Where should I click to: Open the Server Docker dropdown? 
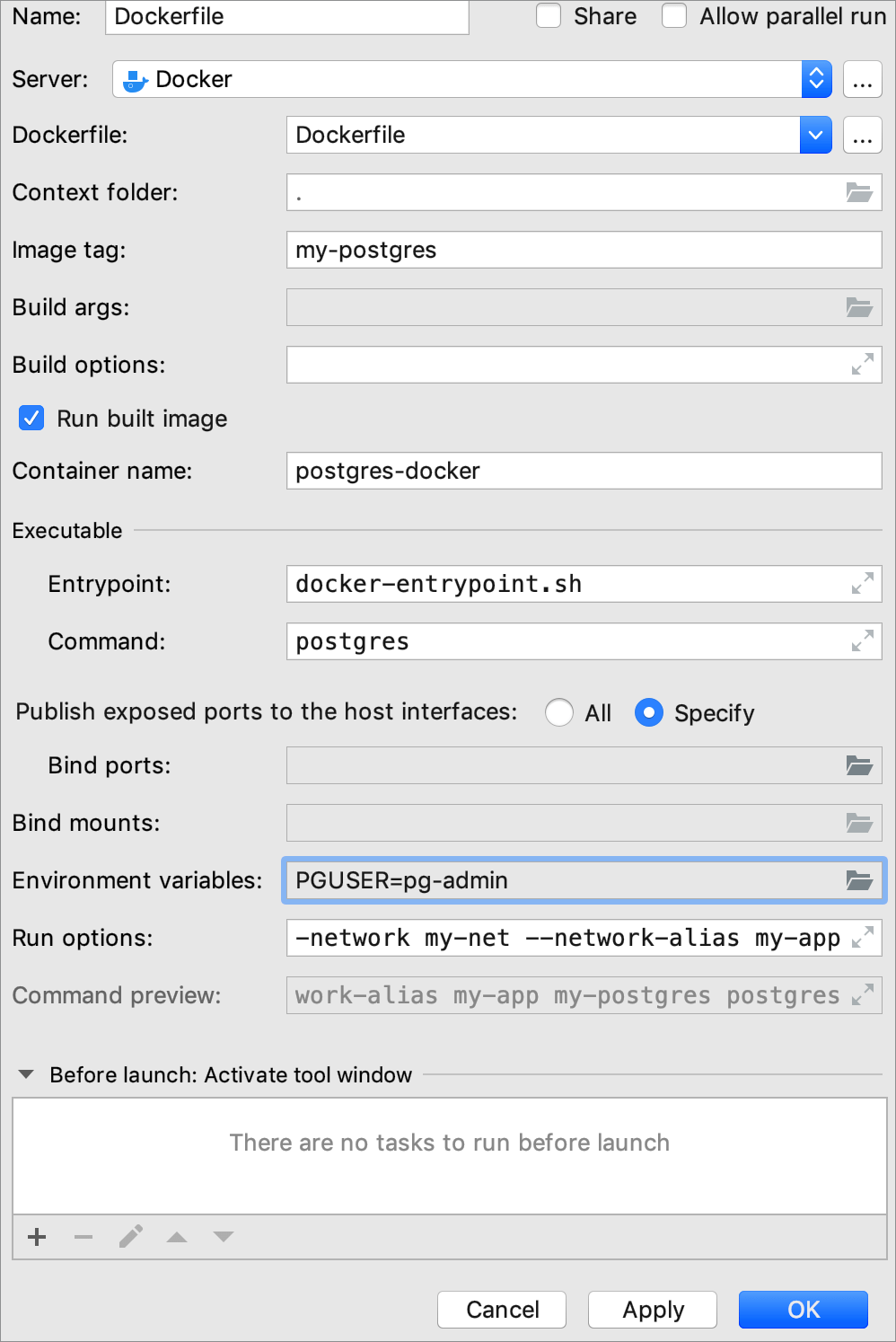[x=472, y=79]
